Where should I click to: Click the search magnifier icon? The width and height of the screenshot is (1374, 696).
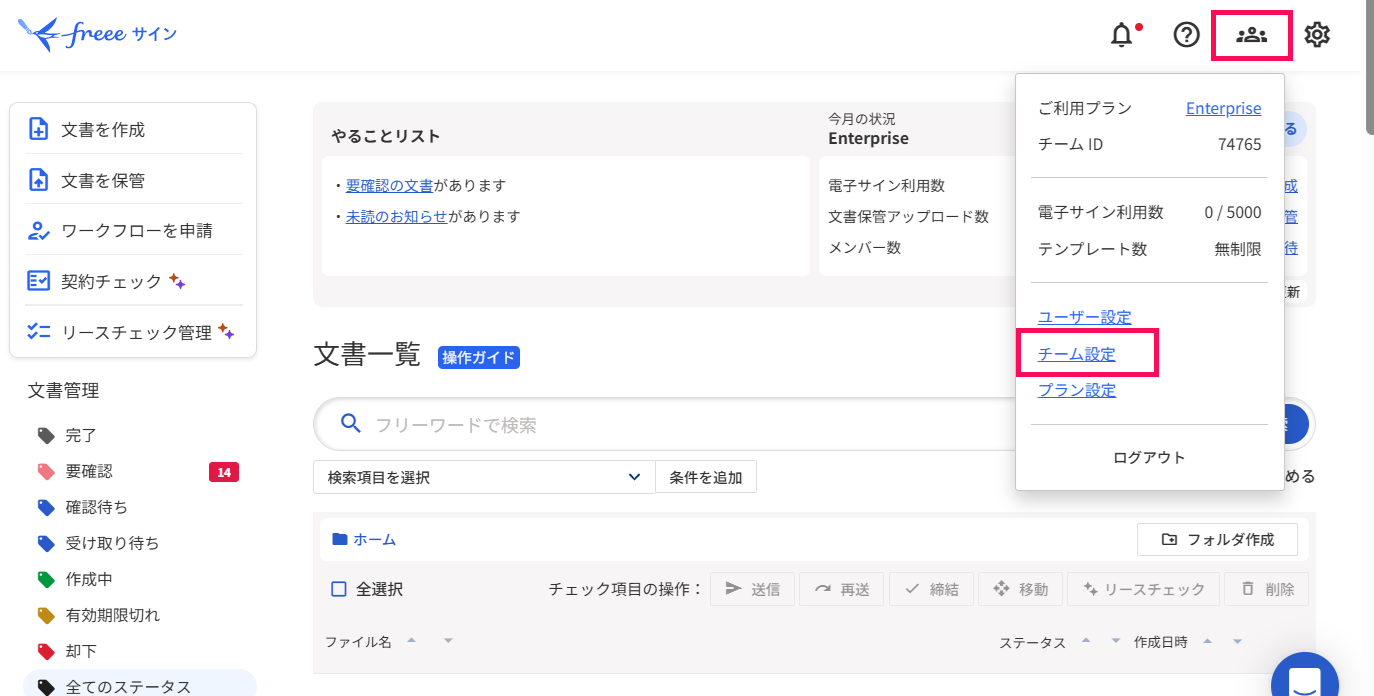tap(351, 424)
